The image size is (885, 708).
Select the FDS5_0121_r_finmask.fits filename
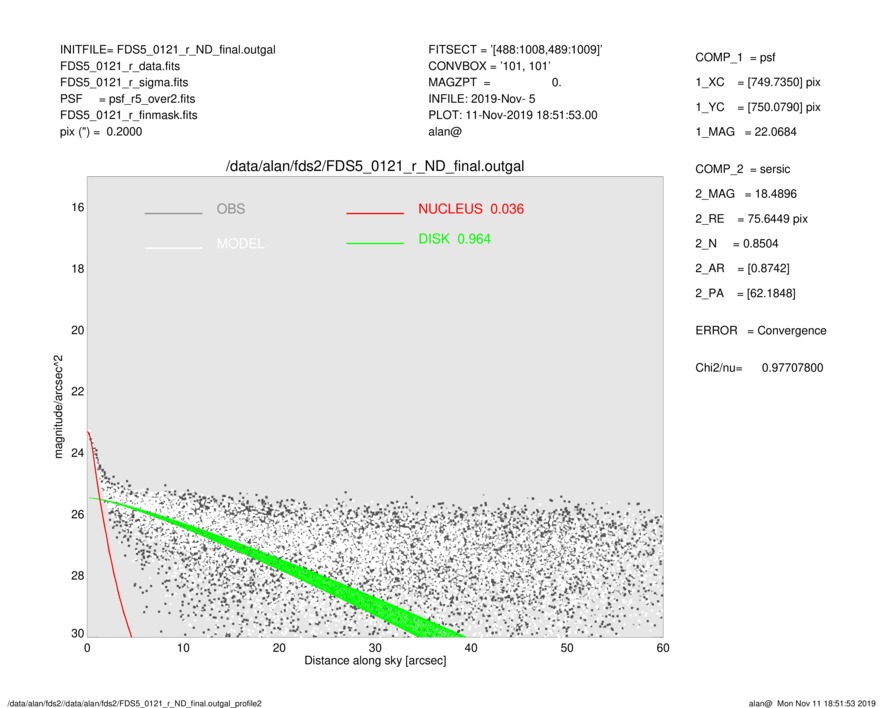(129, 115)
